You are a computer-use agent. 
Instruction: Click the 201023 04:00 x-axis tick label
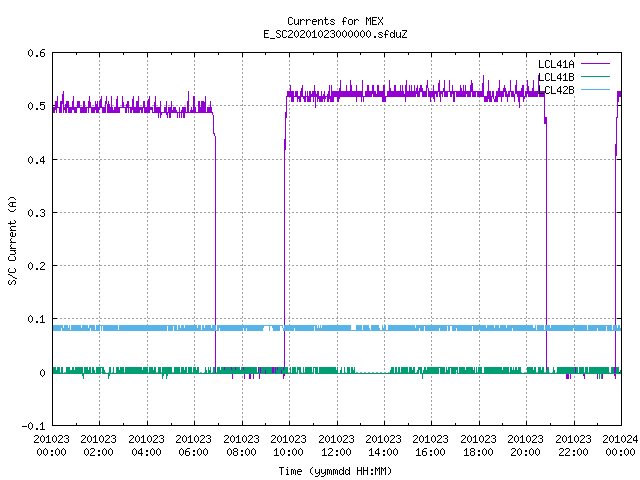(x=146, y=445)
